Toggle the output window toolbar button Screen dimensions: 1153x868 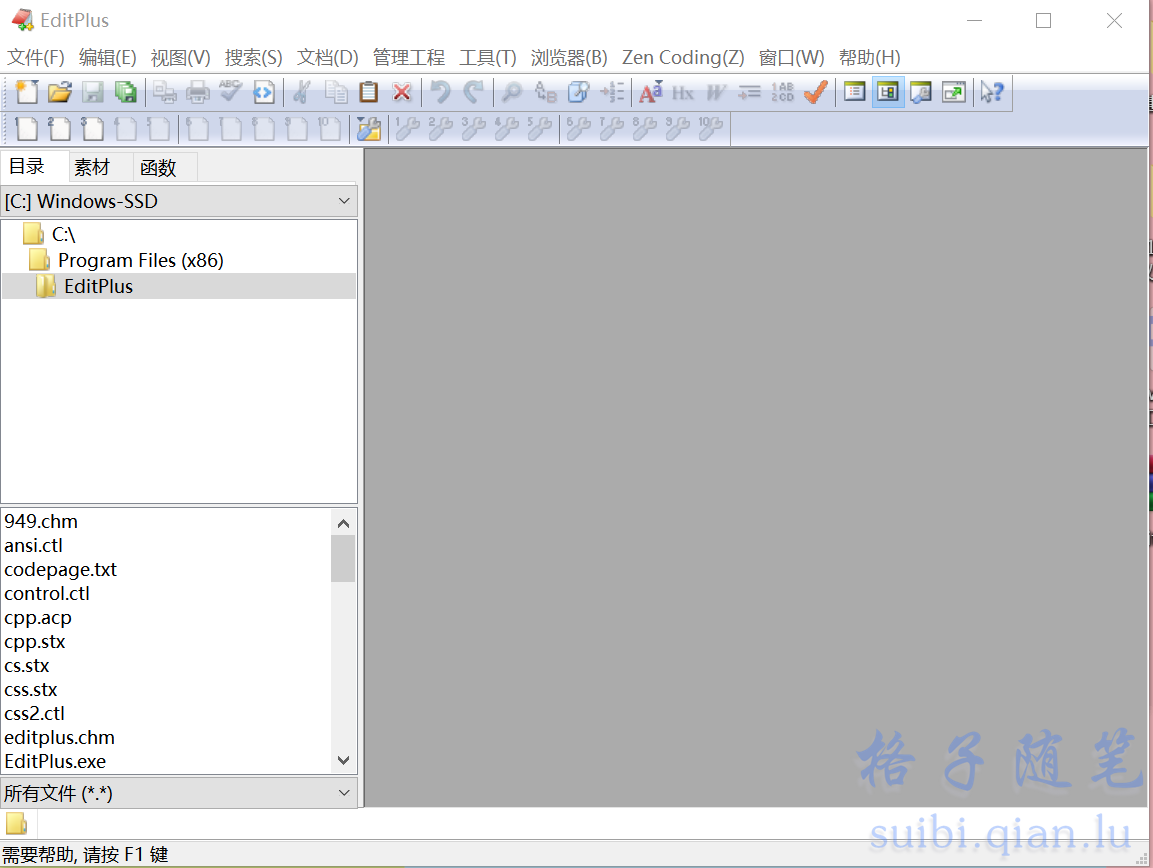point(921,93)
